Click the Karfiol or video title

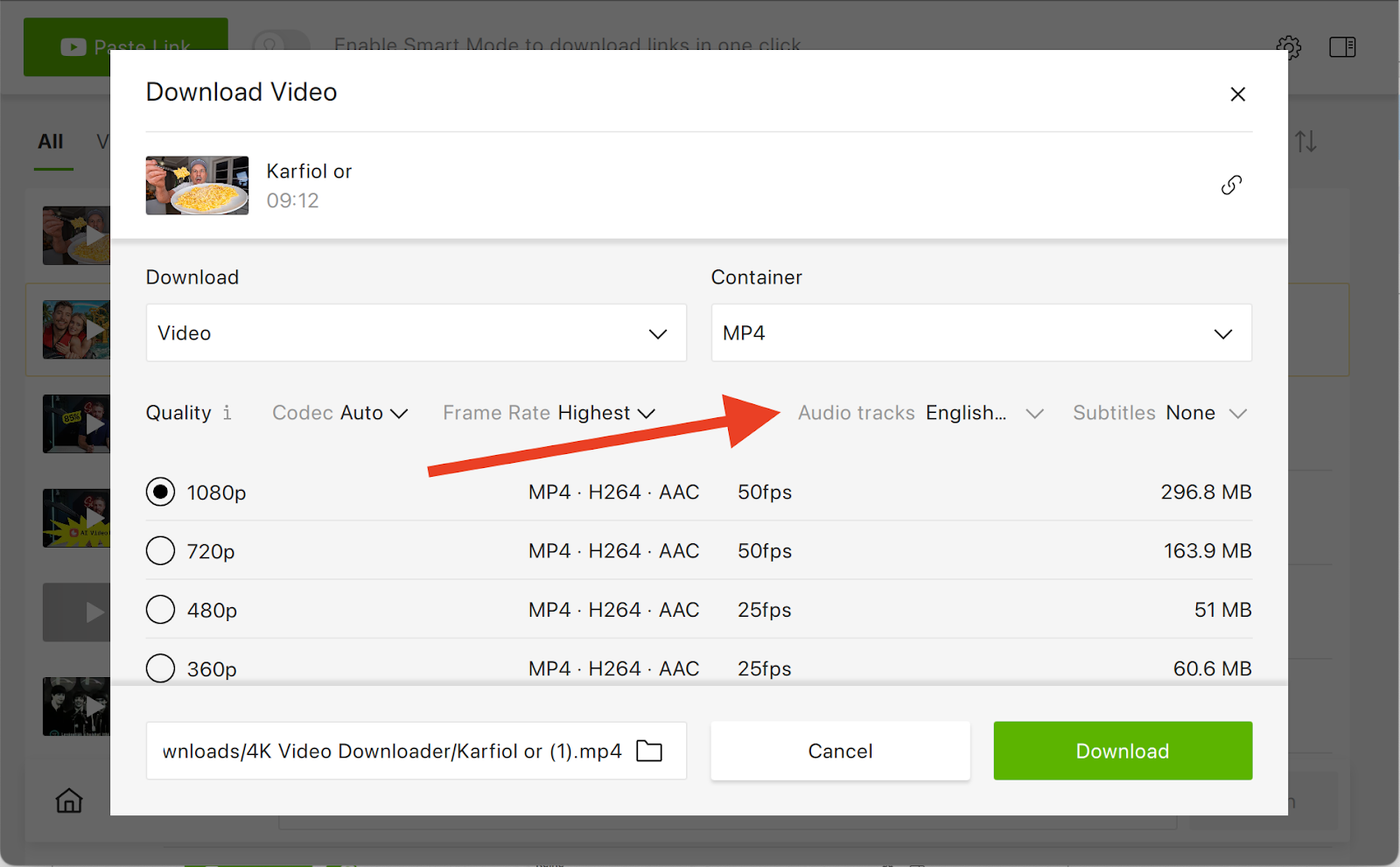[309, 171]
